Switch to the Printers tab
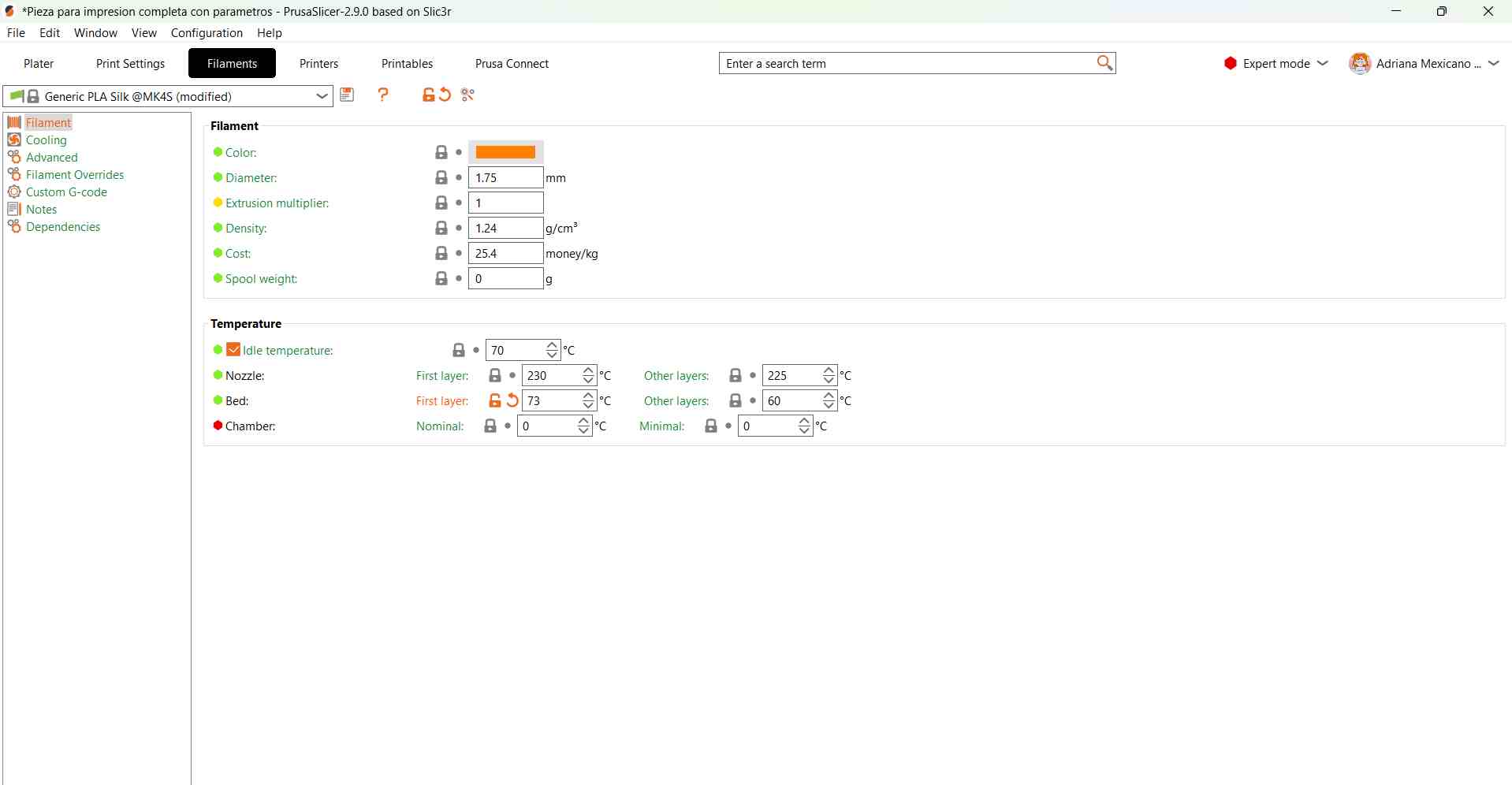 coord(319,64)
